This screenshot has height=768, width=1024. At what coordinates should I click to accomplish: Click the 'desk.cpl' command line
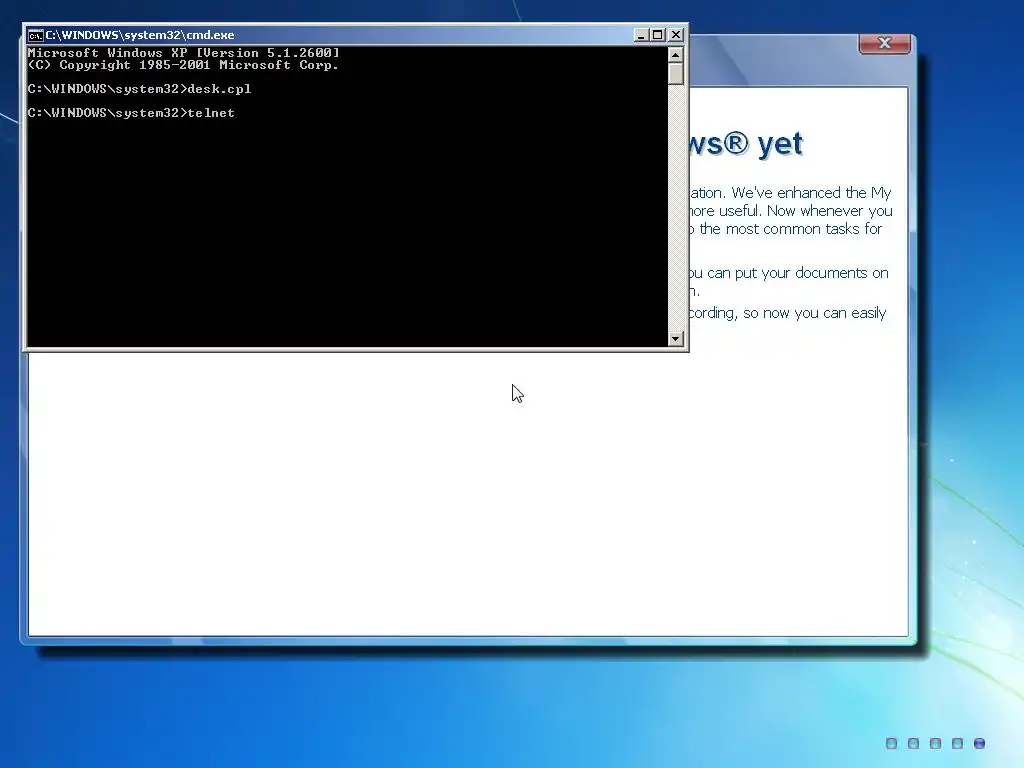[139, 89]
